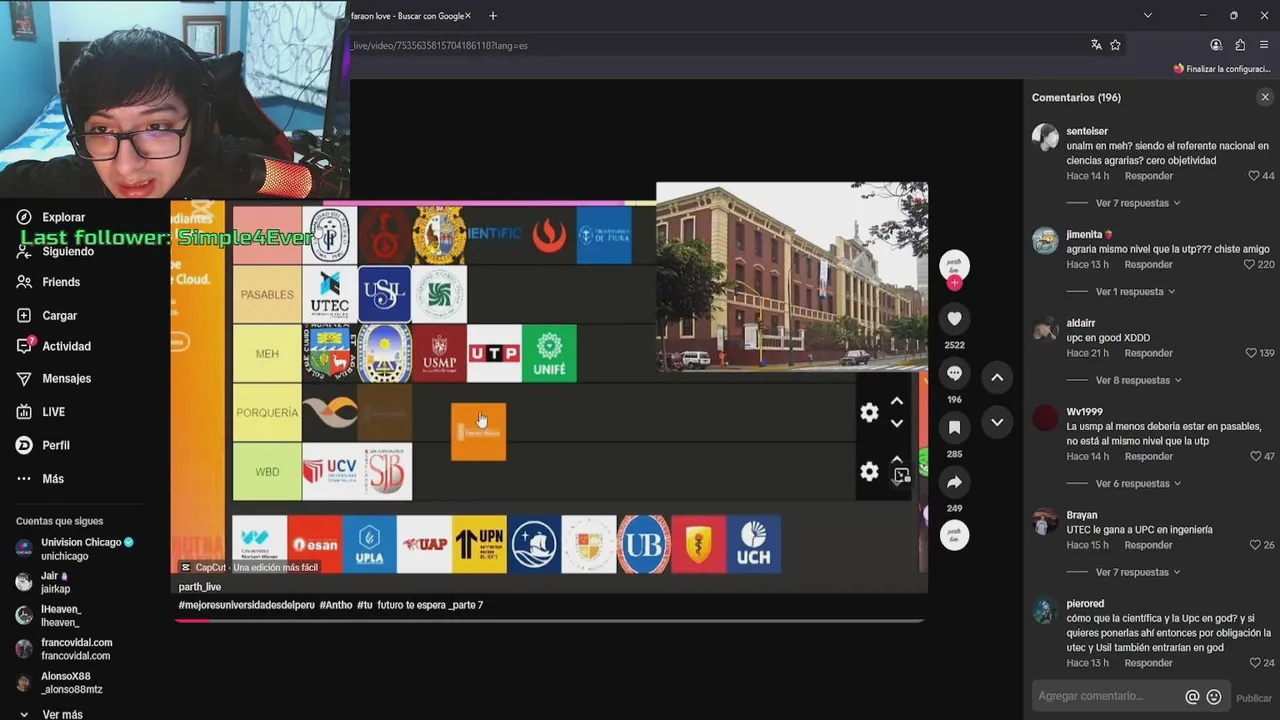Open francovidal.com followed account

click(x=64, y=649)
